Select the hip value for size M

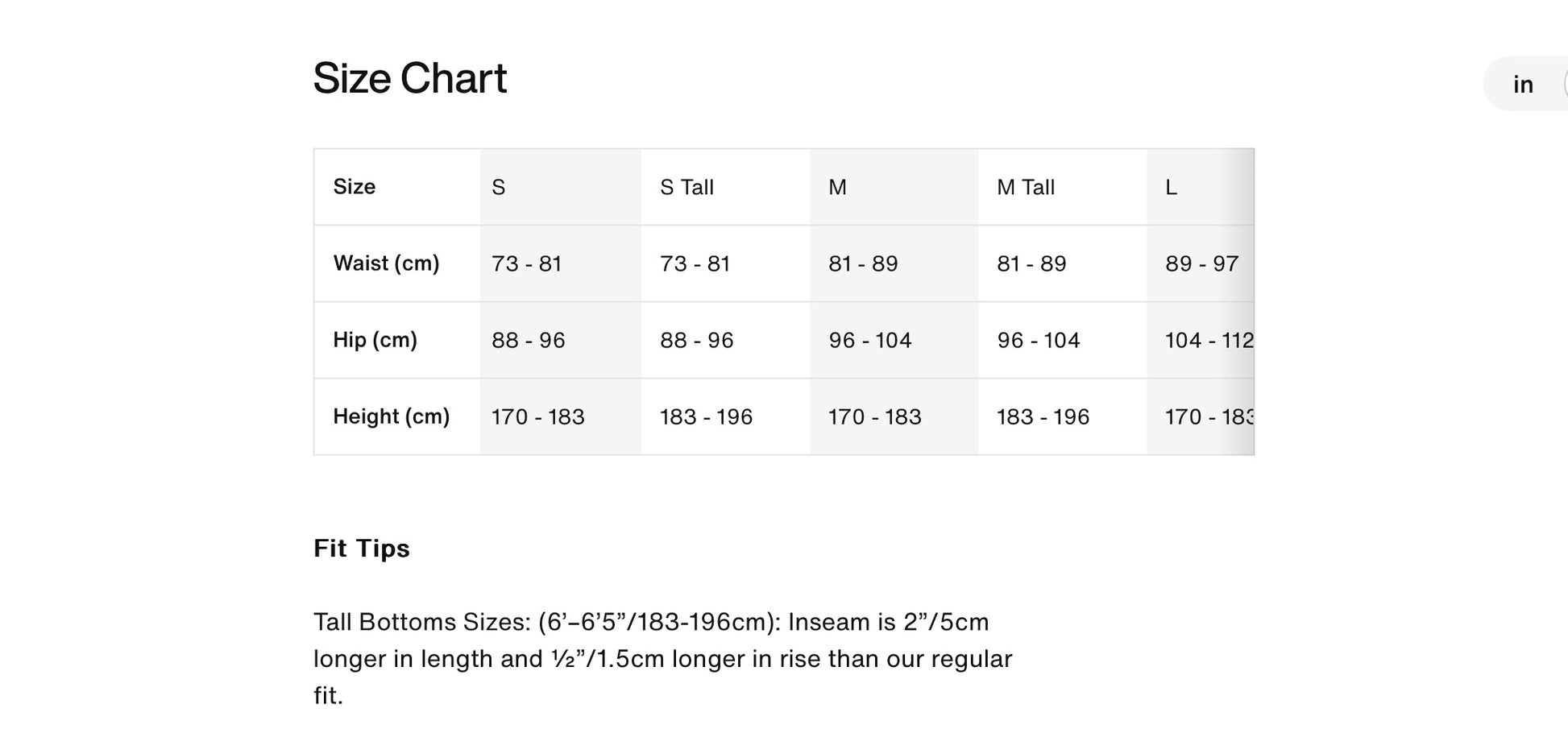[869, 341]
